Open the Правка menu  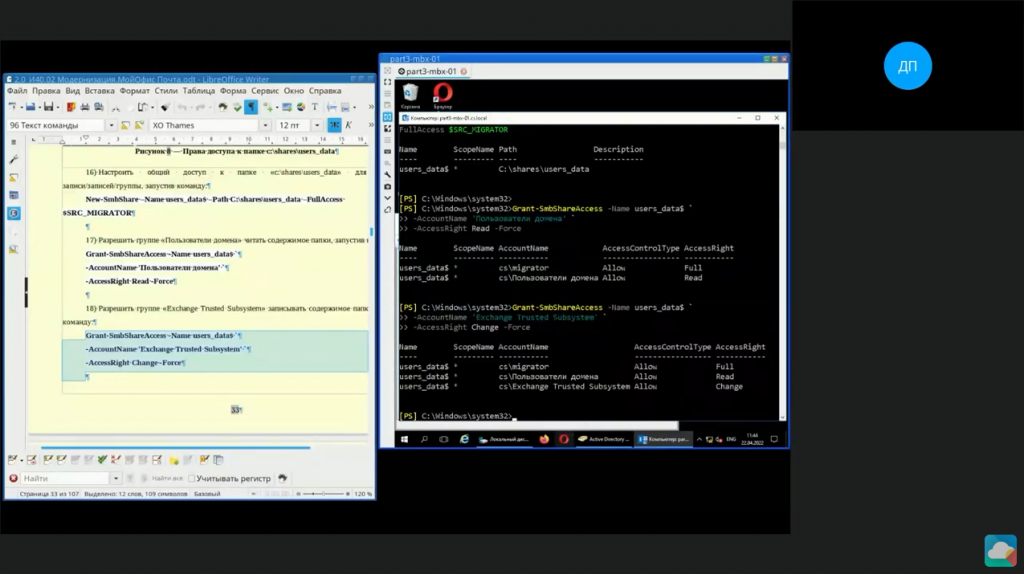tap(46, 91)
